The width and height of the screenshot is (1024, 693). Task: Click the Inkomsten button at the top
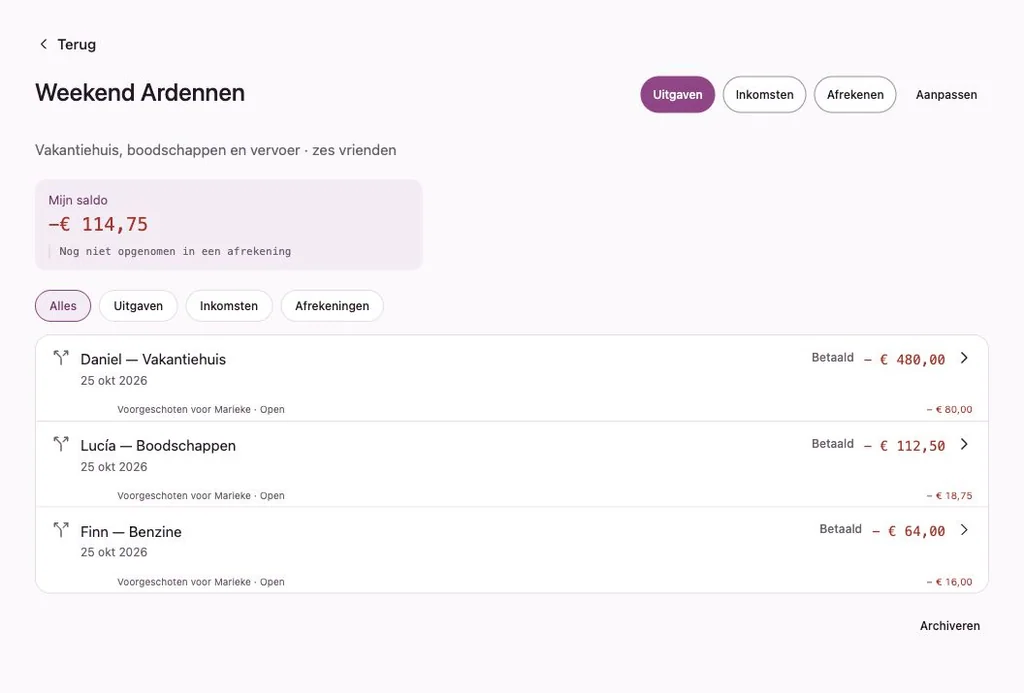tap(764, 95)
